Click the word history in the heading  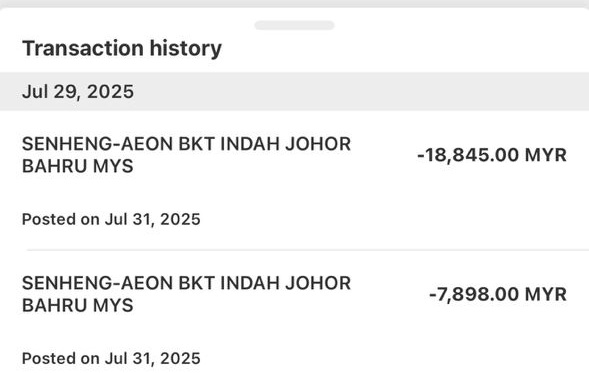[186, 48]
